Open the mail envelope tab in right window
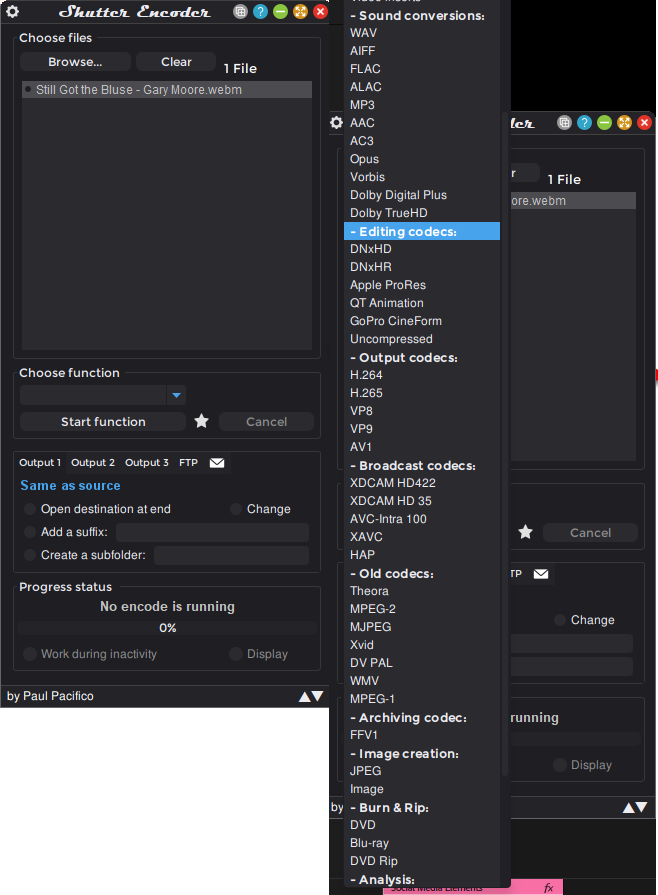This screenshot has height=895, width=658. (x=541, y=574)
